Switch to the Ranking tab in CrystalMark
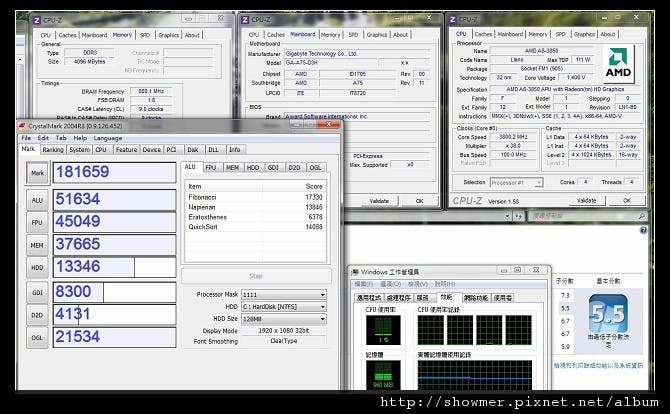The height and width of the screenshot is (414, 670). [53, 149]
